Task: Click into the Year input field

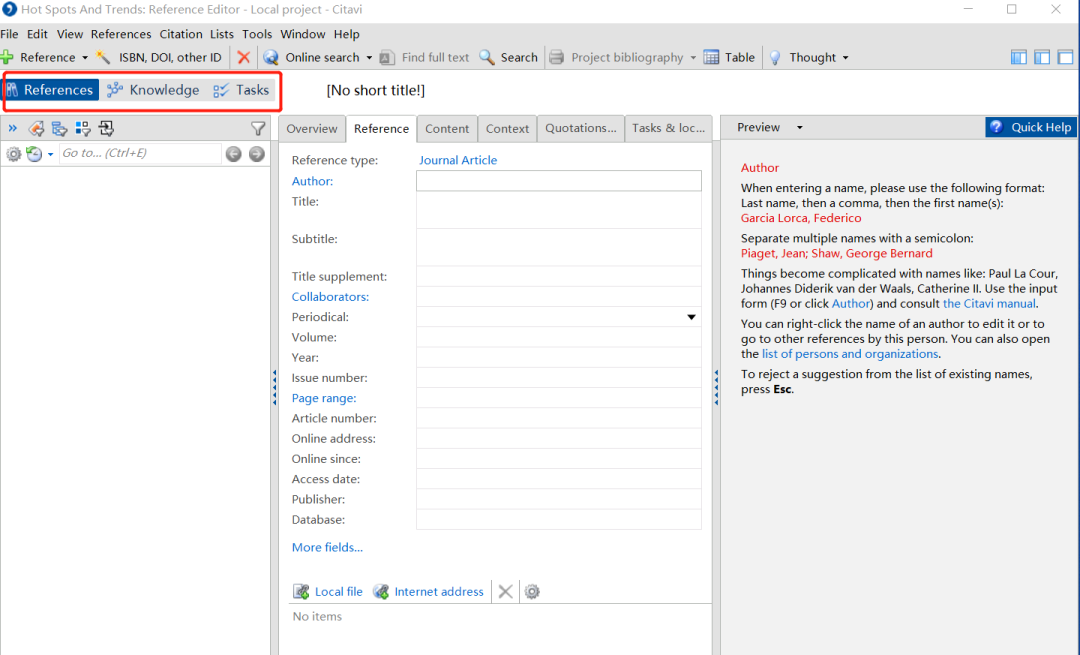Action: pos(559,357)
